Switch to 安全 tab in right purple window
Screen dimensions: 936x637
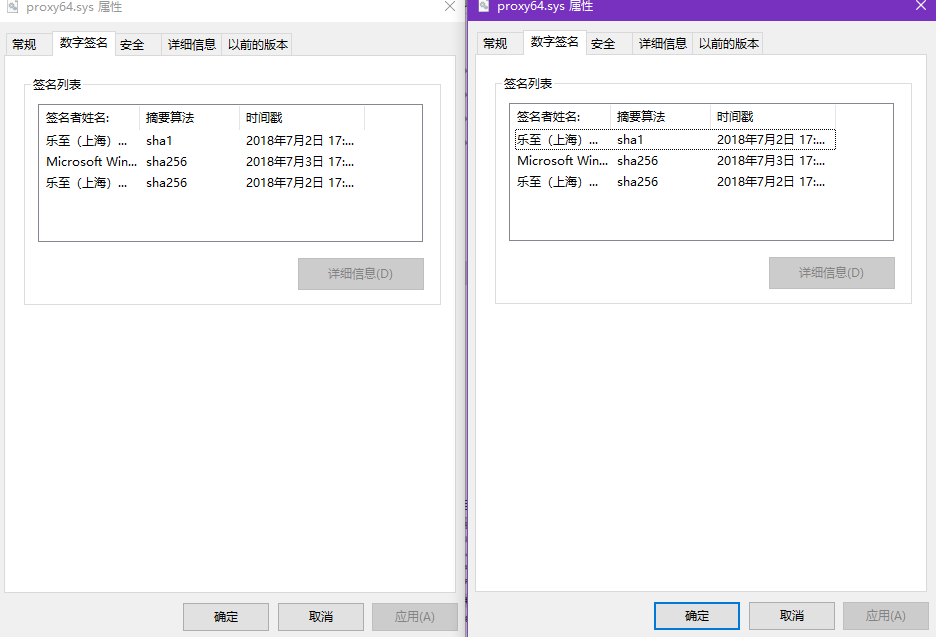coord(608,44)
